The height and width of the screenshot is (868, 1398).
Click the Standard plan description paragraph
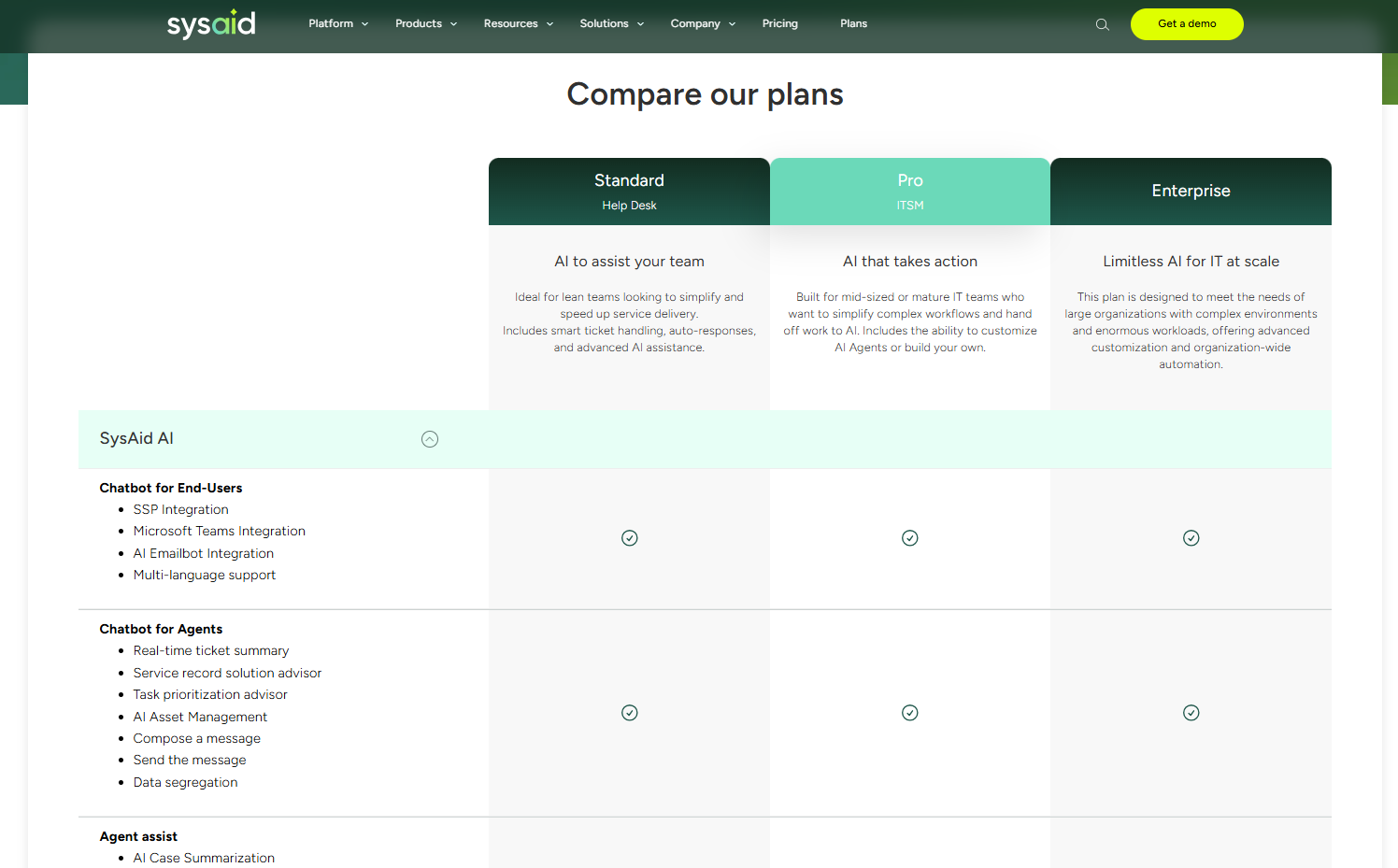[x=629, y=322]
